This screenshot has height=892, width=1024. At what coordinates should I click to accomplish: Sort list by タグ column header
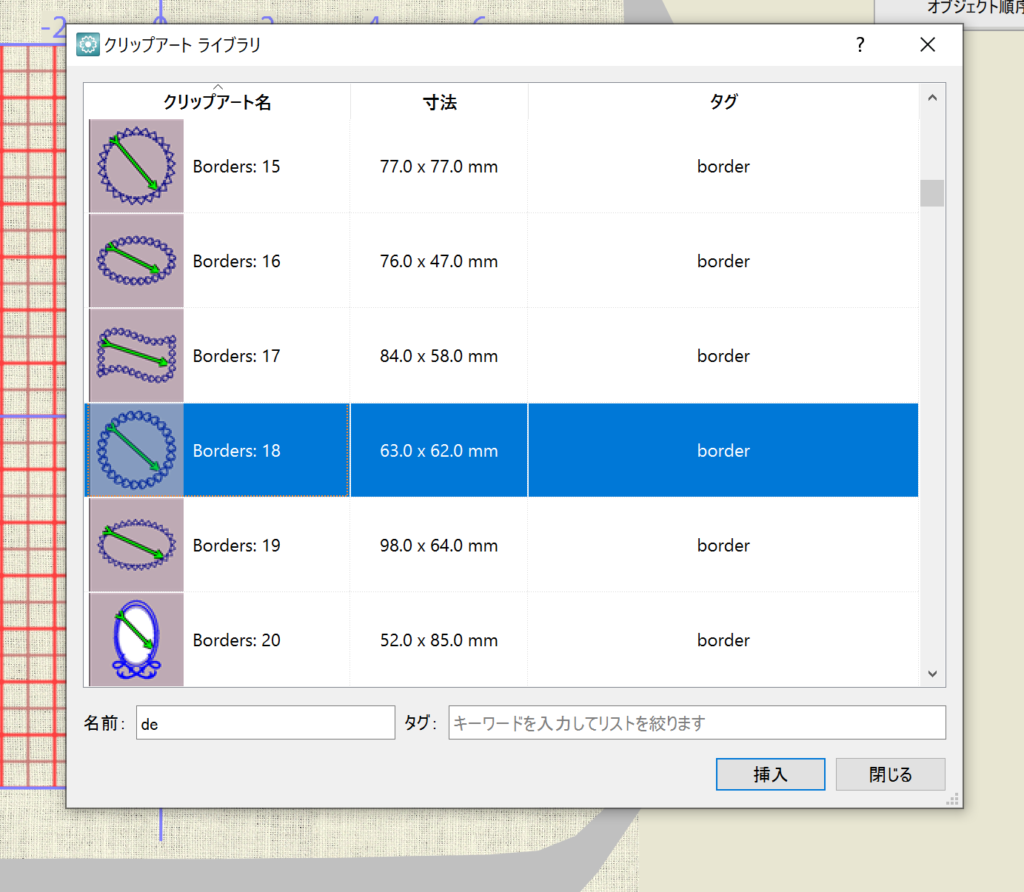723,102
